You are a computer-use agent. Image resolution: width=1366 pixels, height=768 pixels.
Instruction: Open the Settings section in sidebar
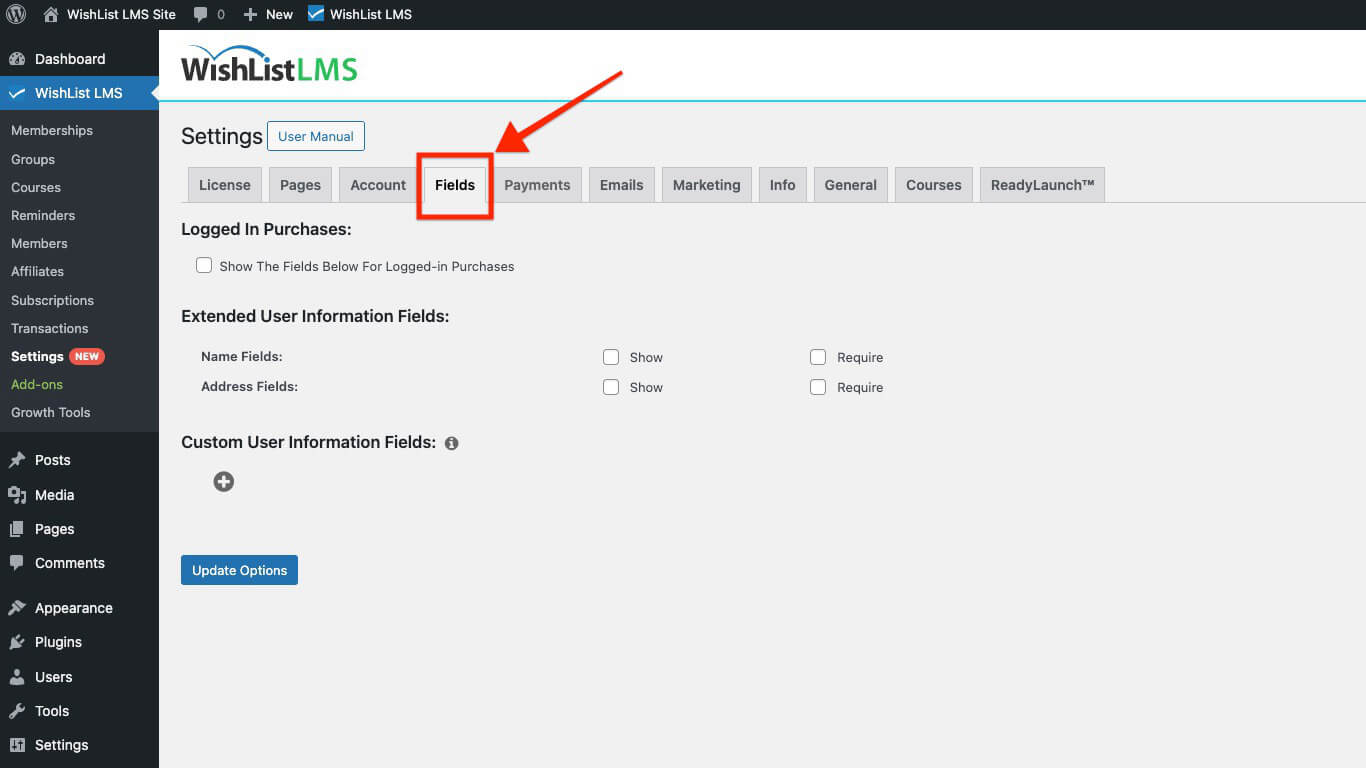point(62,744)
